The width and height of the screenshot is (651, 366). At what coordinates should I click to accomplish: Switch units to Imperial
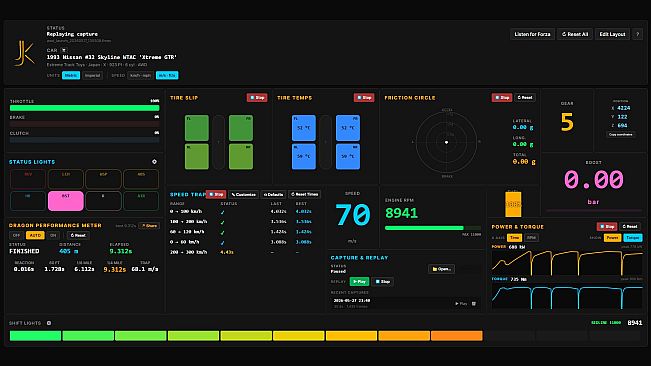pos(93,76)
